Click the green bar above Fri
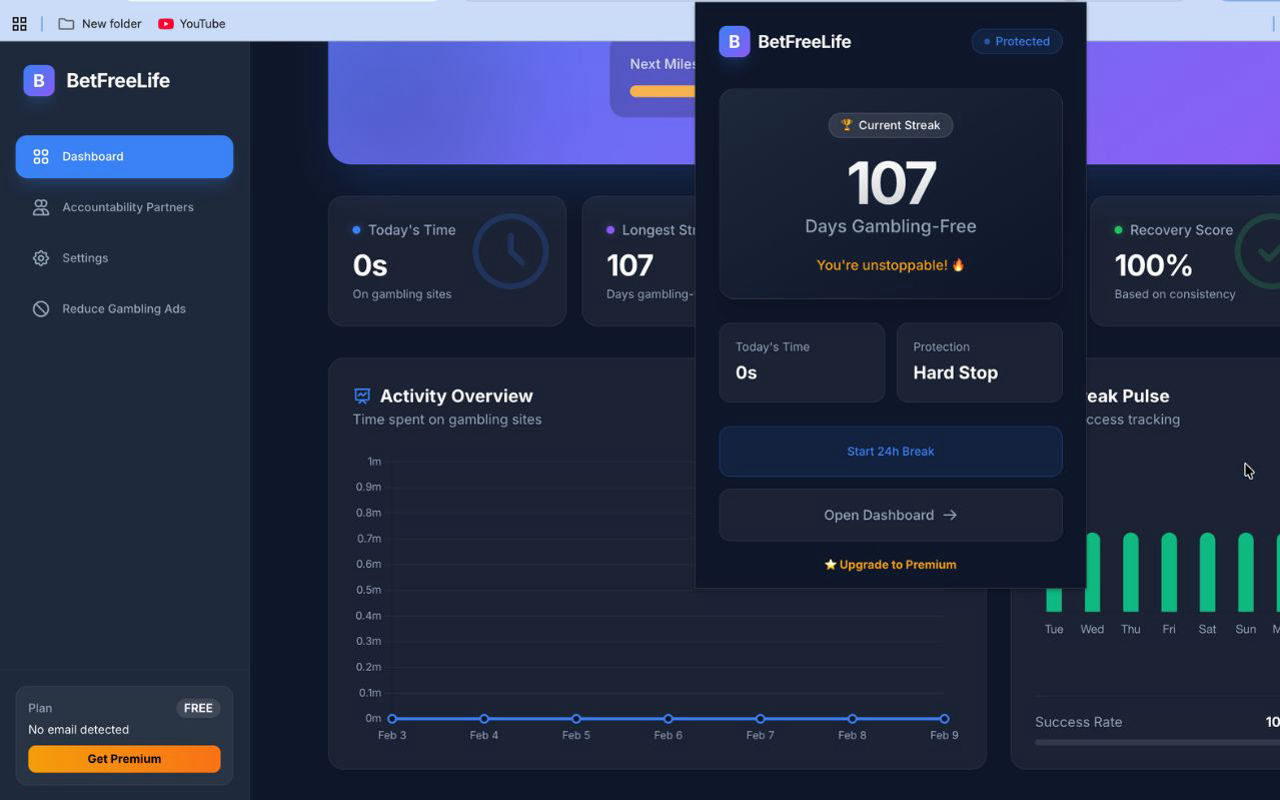This screenshot has width=1280, height=800. click(1169, 572)
